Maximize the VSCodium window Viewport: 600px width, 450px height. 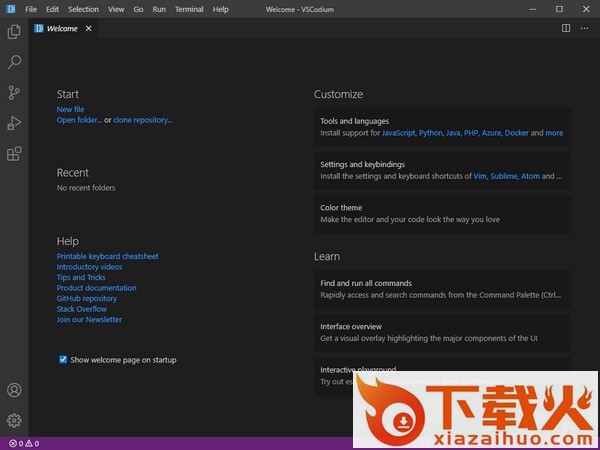[559, 9]
